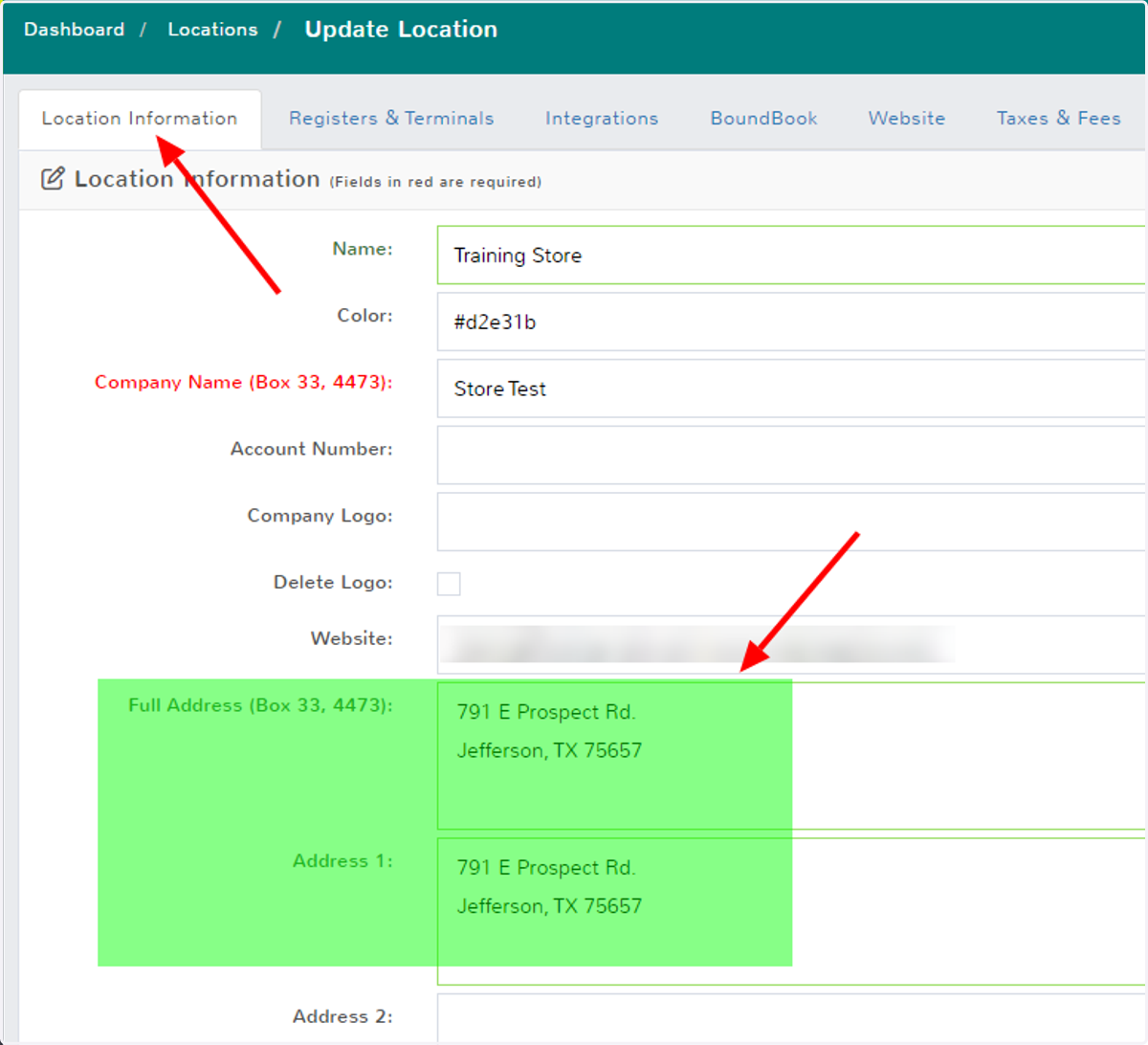Click the Full Address (Box 33, 4473) label
This screenshot has height=1045, width=1148.
coord(260,705)
